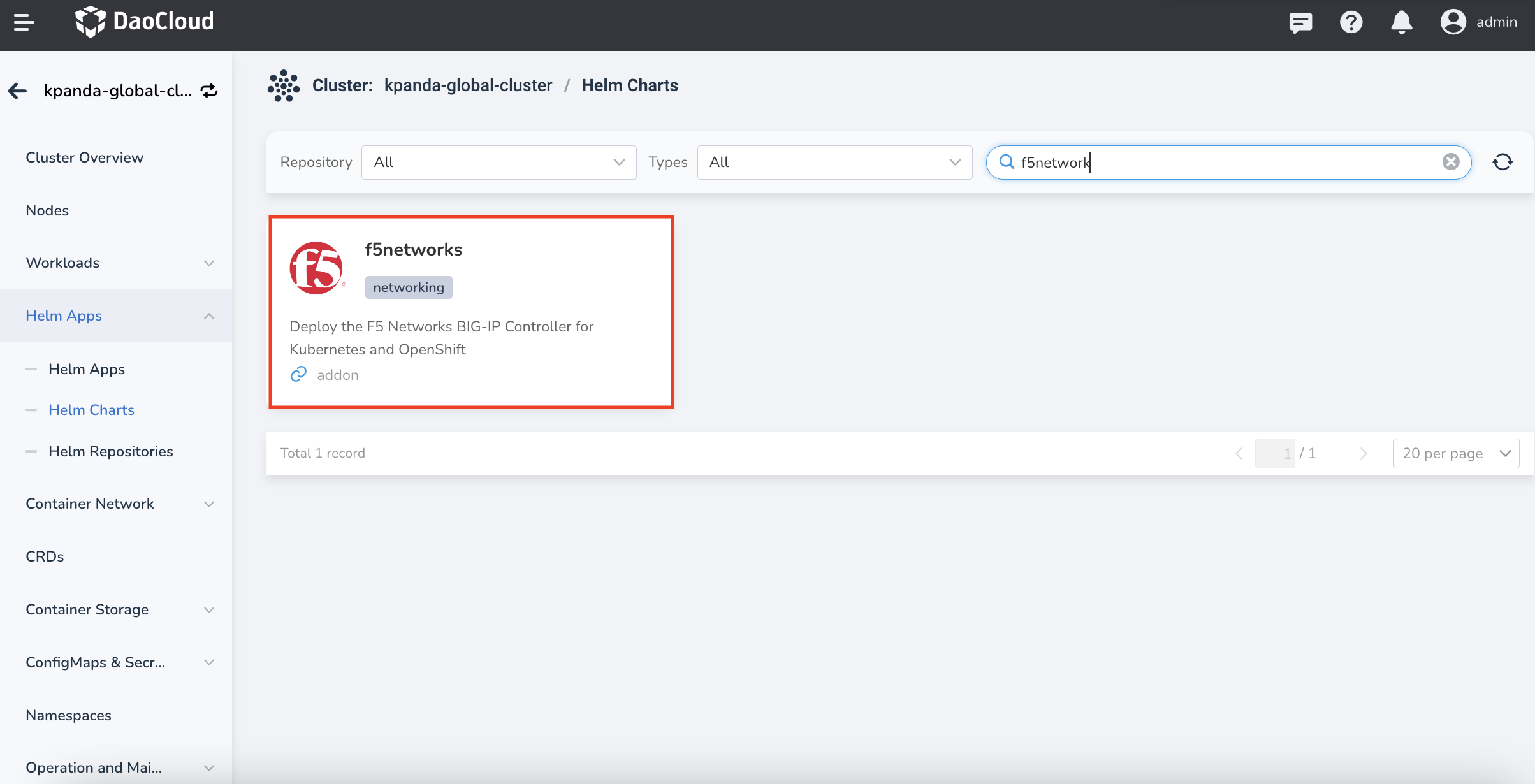Screen dimensions: 1535x784
Task: Clear the search field text
Action: [1451, 162]
